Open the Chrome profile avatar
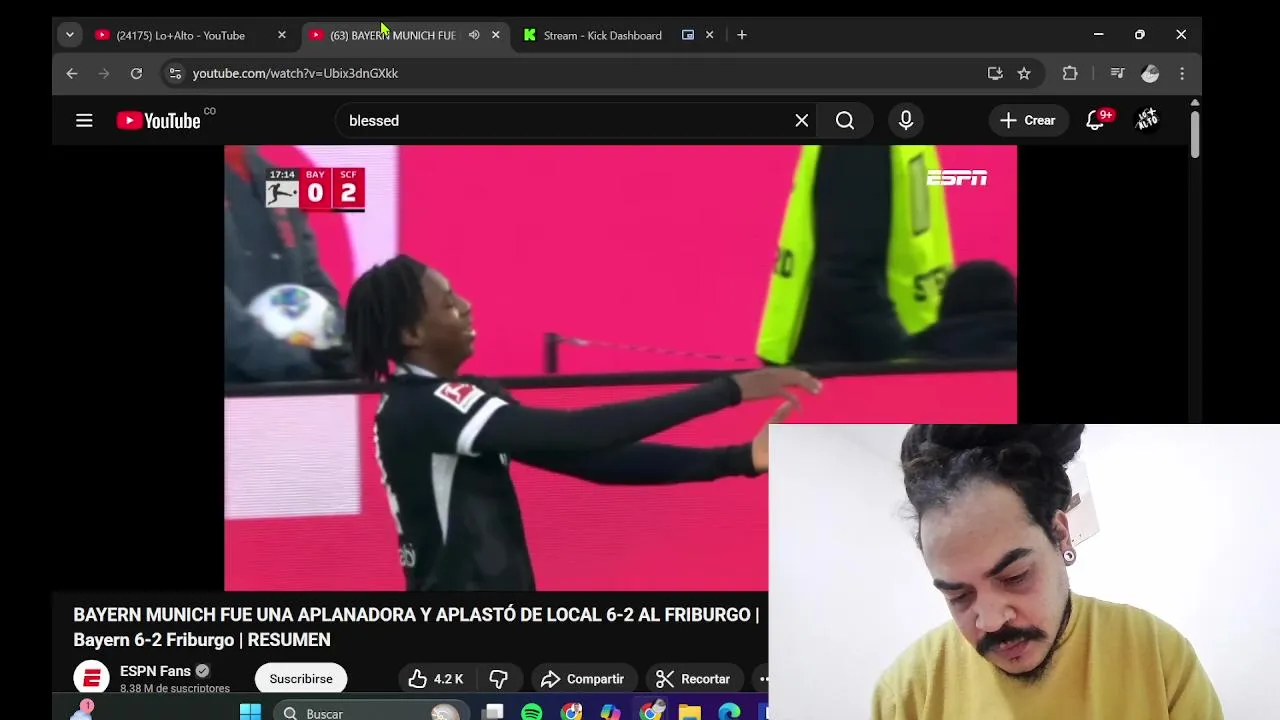 pos(1150,73)
